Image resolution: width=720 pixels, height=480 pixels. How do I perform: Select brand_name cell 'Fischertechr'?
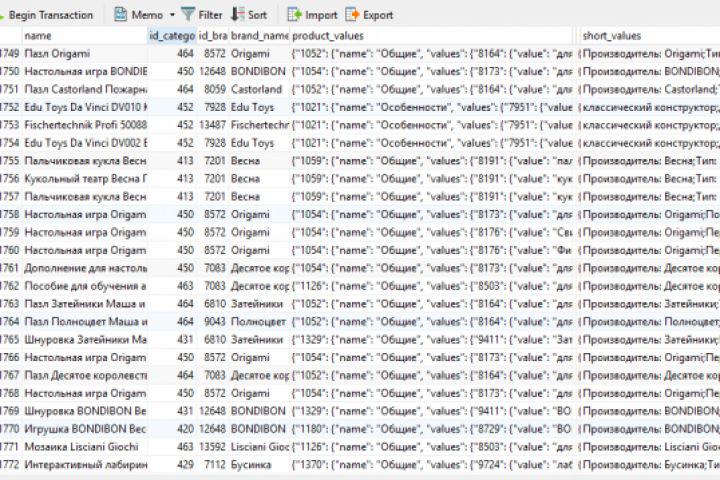259,125
